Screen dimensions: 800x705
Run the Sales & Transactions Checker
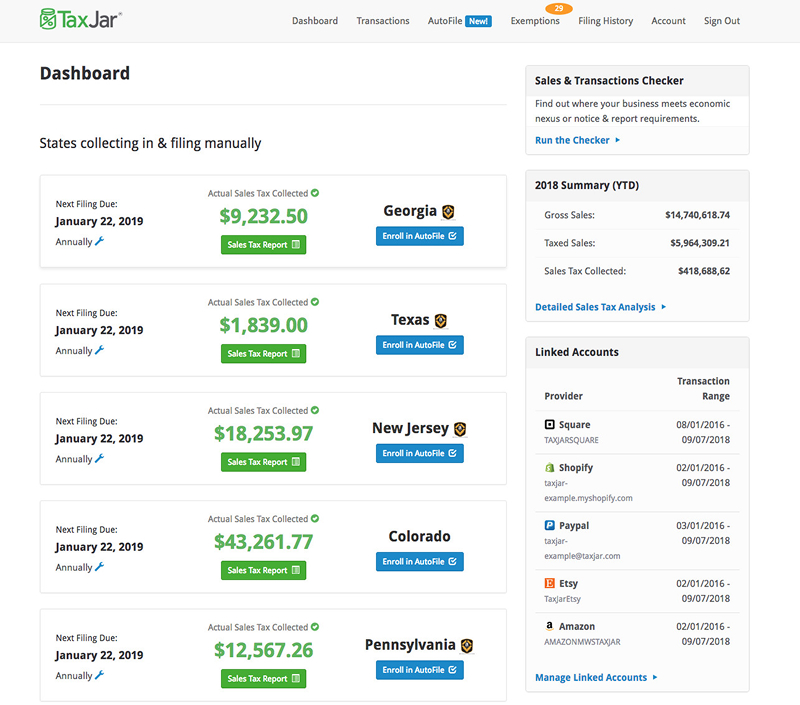point(572,141)
